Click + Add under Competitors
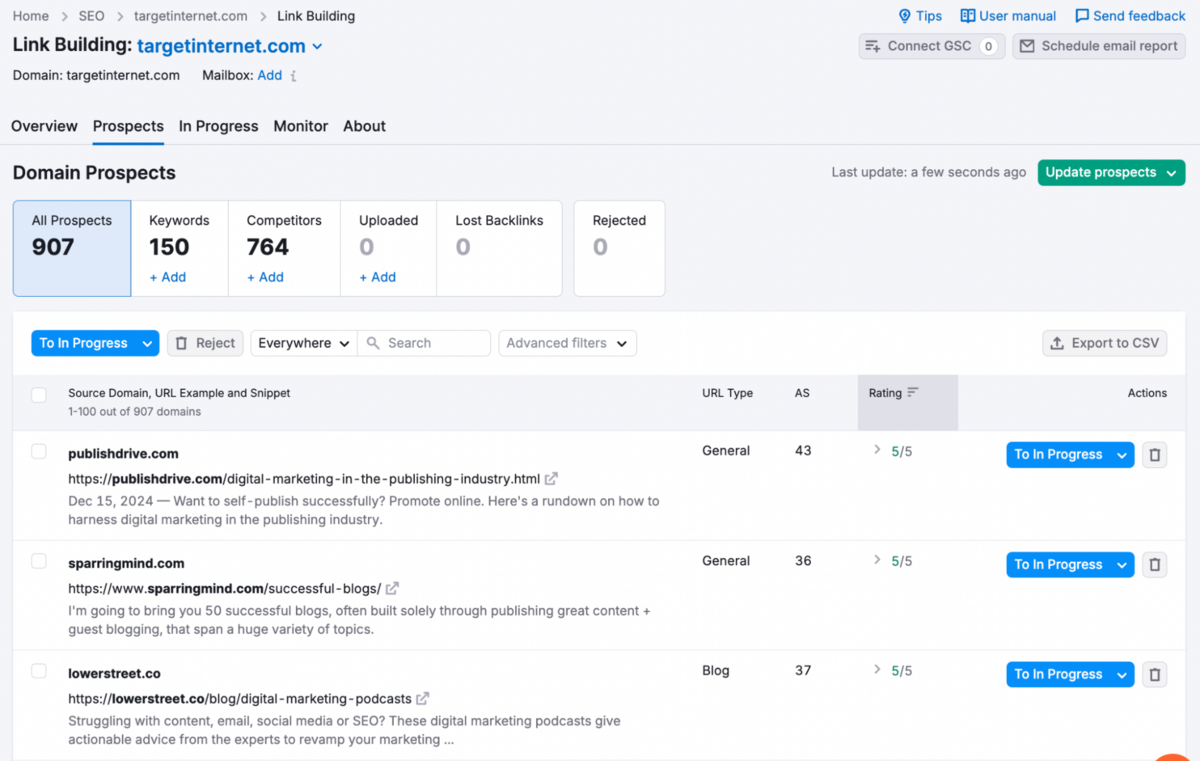Image resolution: width=1200 pixels, height=761 pixels. coord(265,277)
